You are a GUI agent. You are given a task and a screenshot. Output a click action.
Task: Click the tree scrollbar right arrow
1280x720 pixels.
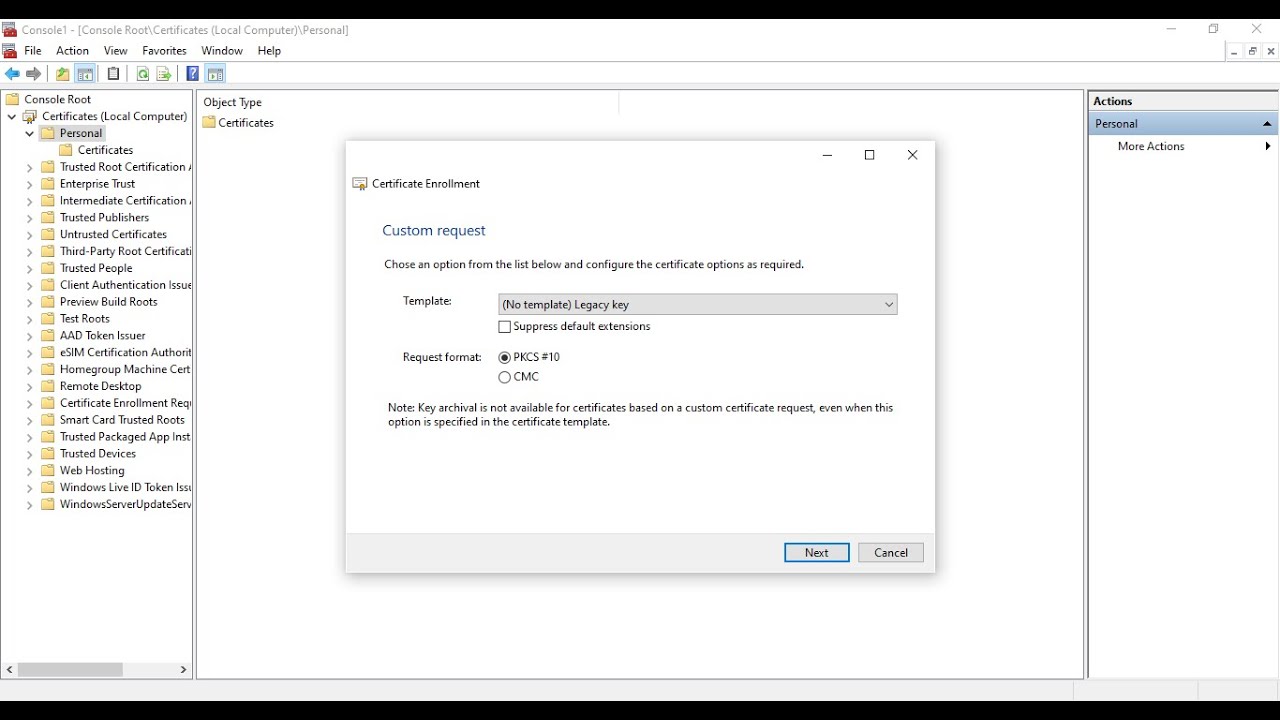[x=183, y=670]
